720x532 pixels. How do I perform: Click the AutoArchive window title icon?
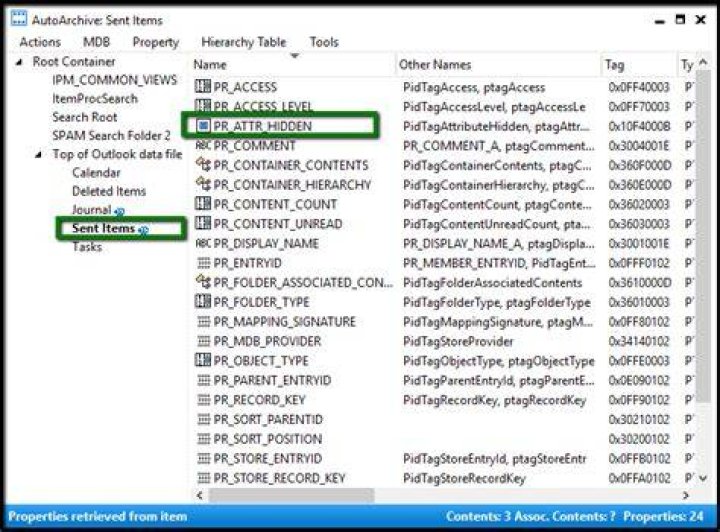[19, 19]
